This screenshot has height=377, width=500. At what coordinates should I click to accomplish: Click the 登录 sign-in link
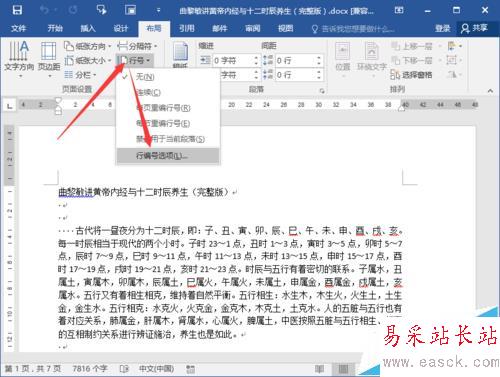(x=443, y=29)
